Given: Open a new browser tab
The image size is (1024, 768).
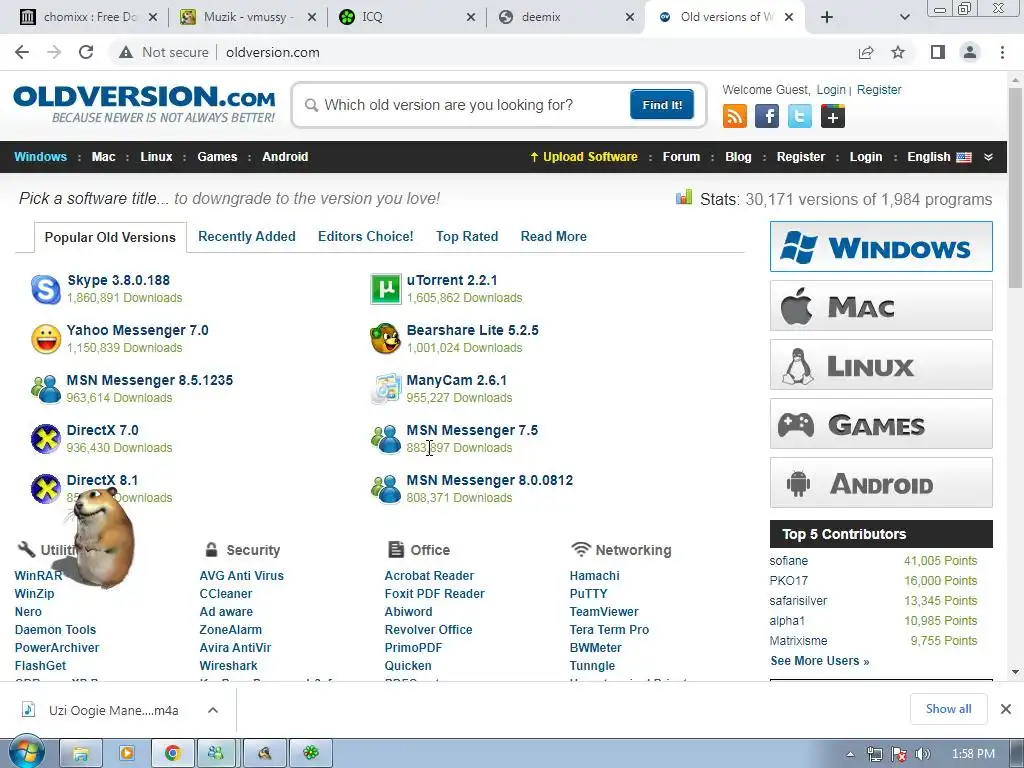Looking at the screenshot, I should click(x=827, y=17).
